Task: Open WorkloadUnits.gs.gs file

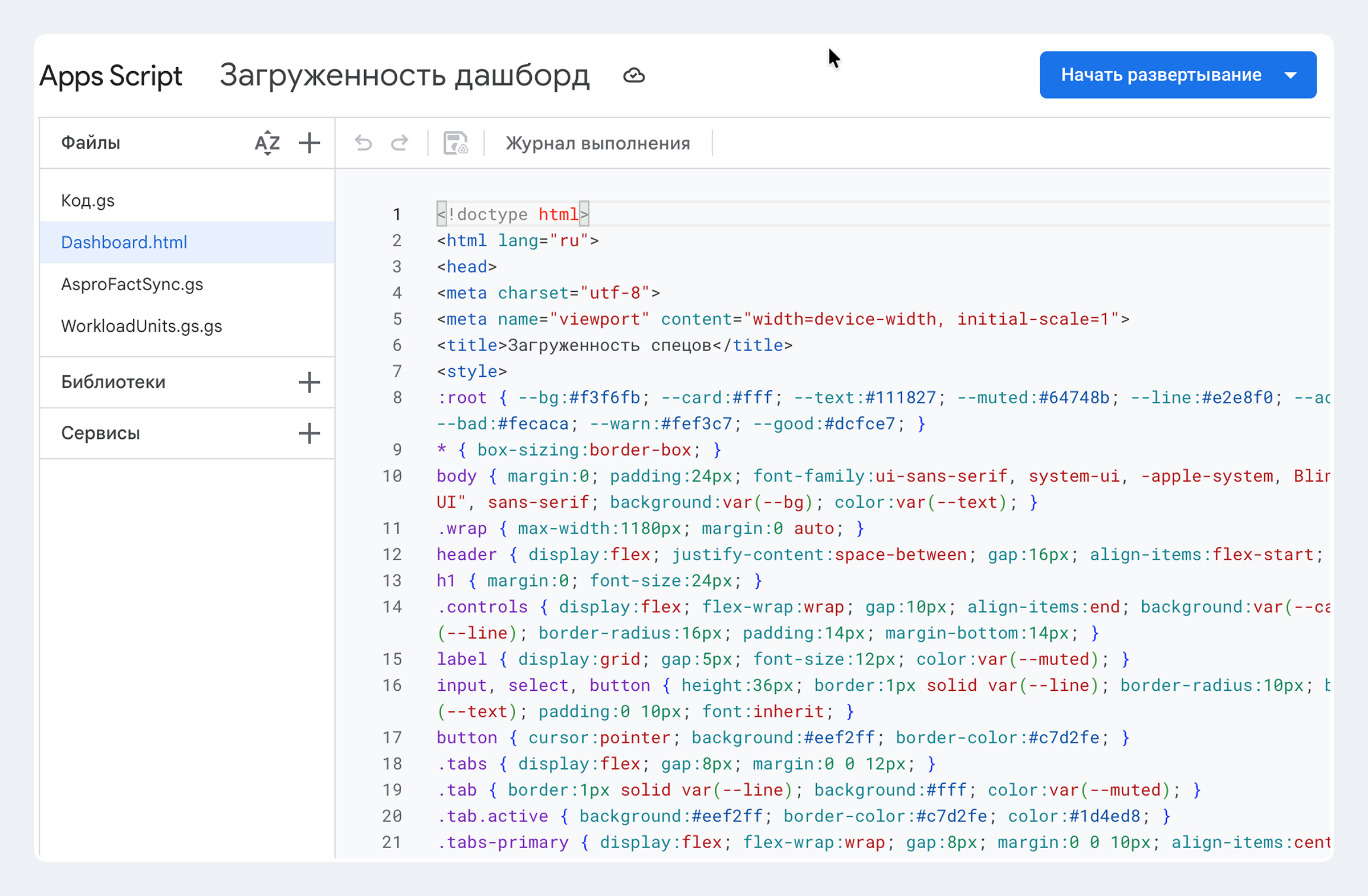Action: [188, 327]
